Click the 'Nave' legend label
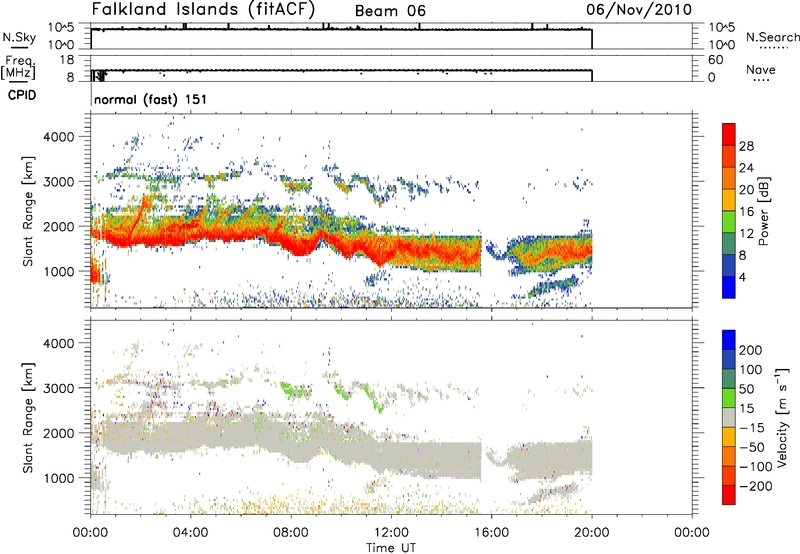The width and height of the screenshot is (800, 554). coord(760,69)
